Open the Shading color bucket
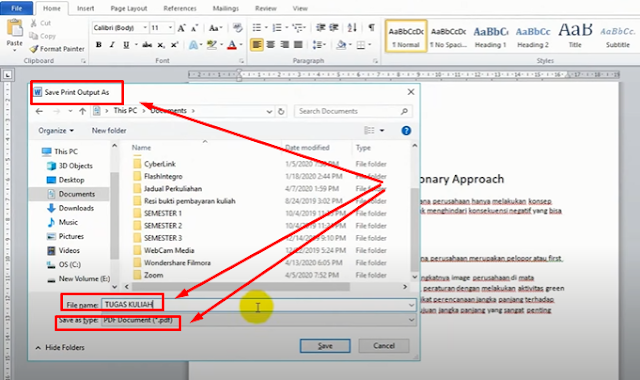 (x=341, y=44)
